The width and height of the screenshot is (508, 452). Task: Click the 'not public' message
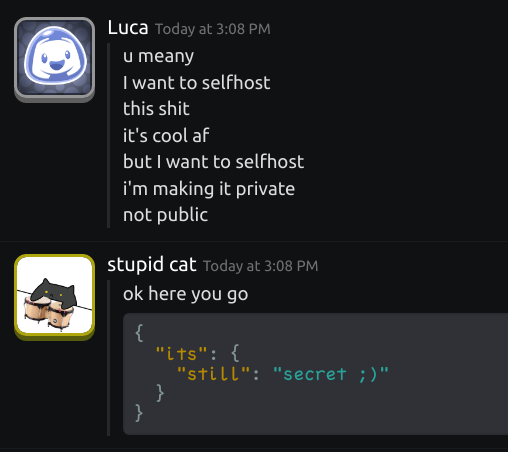(x=166, y=215)
